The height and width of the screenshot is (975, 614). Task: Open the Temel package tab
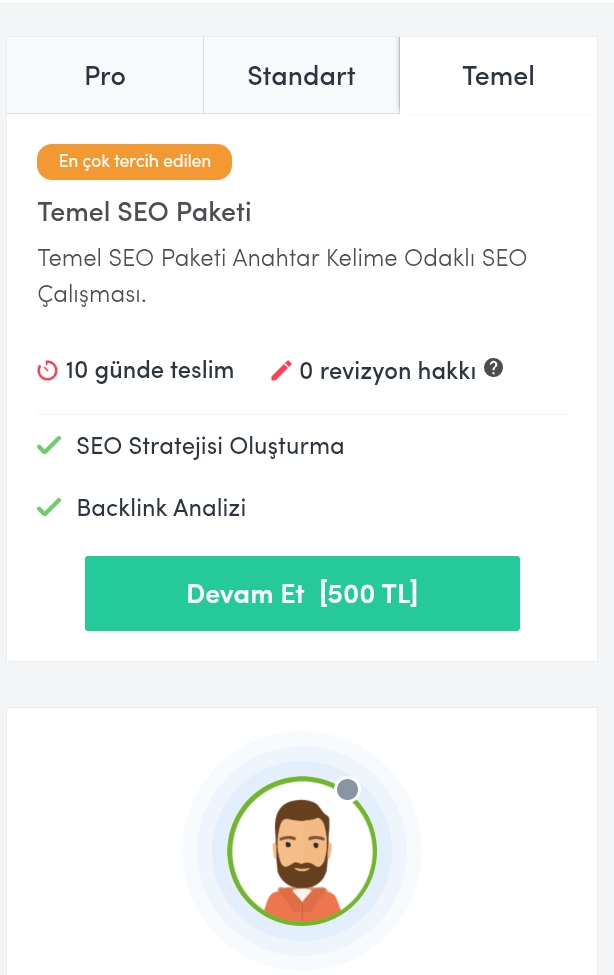pos(498,75)
